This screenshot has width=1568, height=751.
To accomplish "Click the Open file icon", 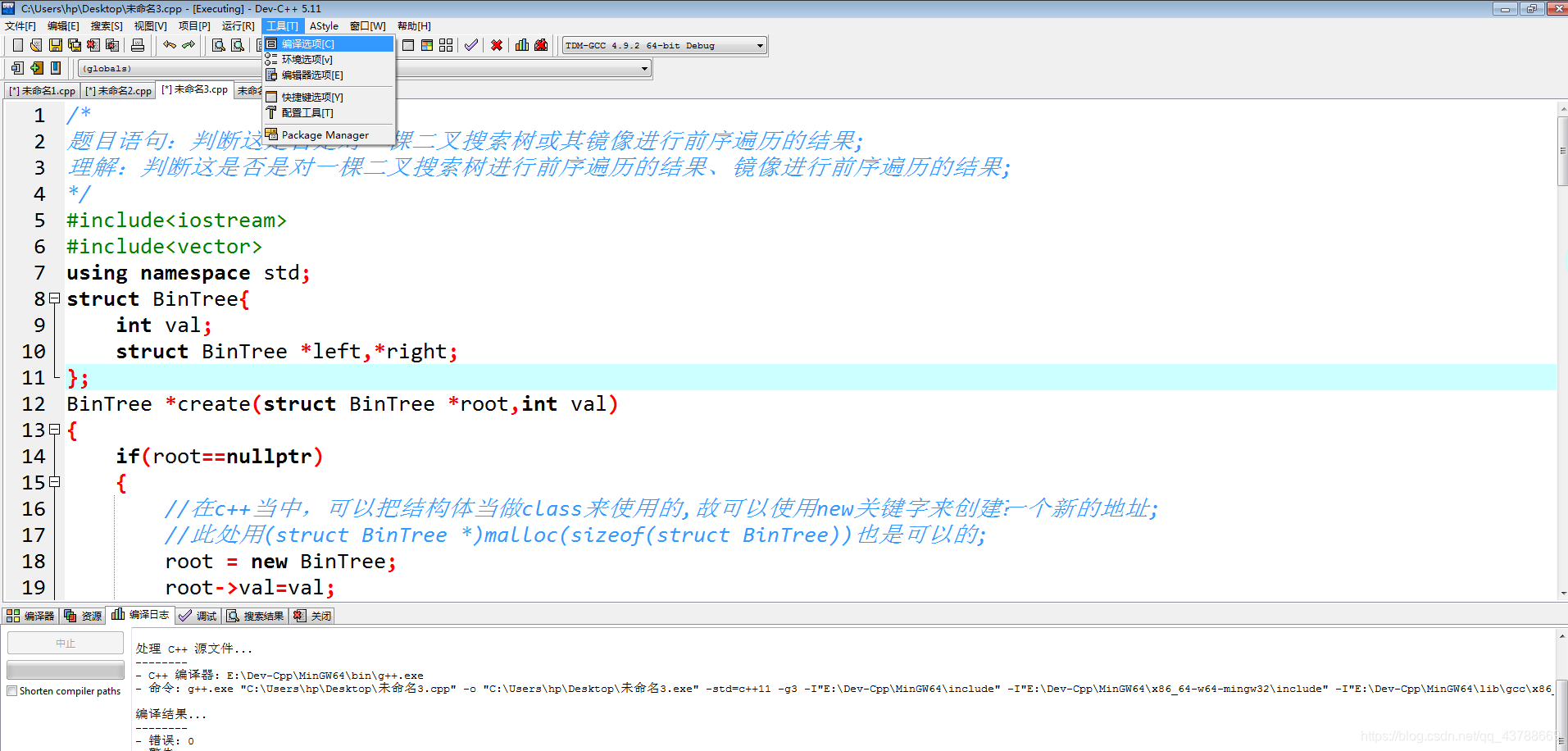I will click(36, 45).
